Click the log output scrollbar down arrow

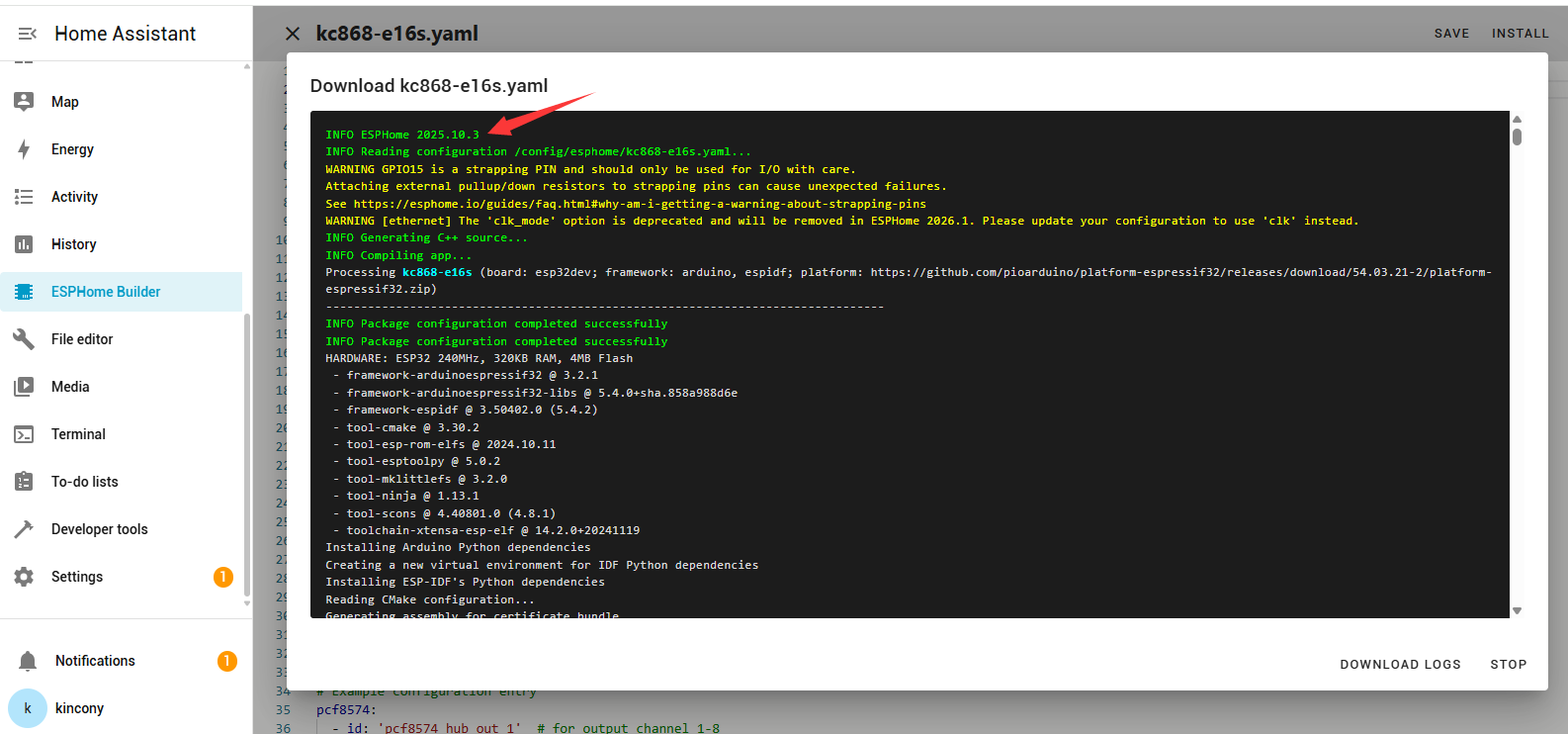pyautogui.click(x=1517, y=610)
